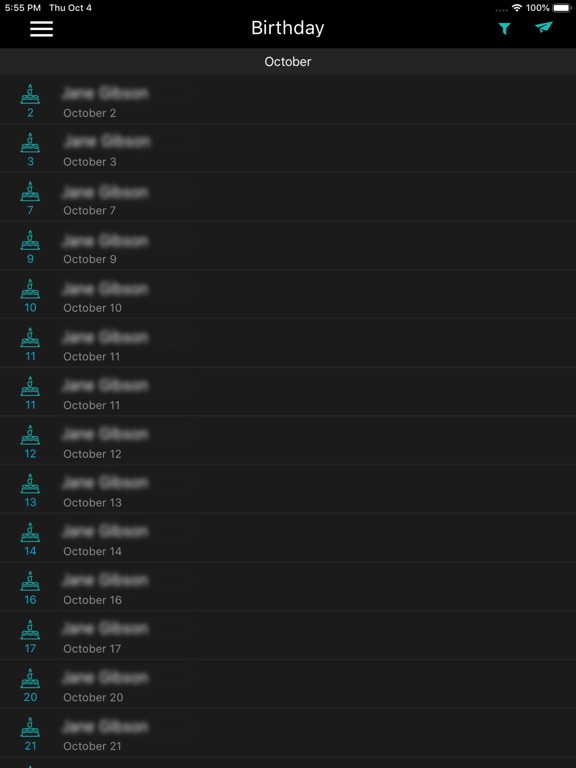Image resolution: width=576 pixels, height=768 pixels.
Task: Open the October 12 birthday entry
Action: (288, 440)
